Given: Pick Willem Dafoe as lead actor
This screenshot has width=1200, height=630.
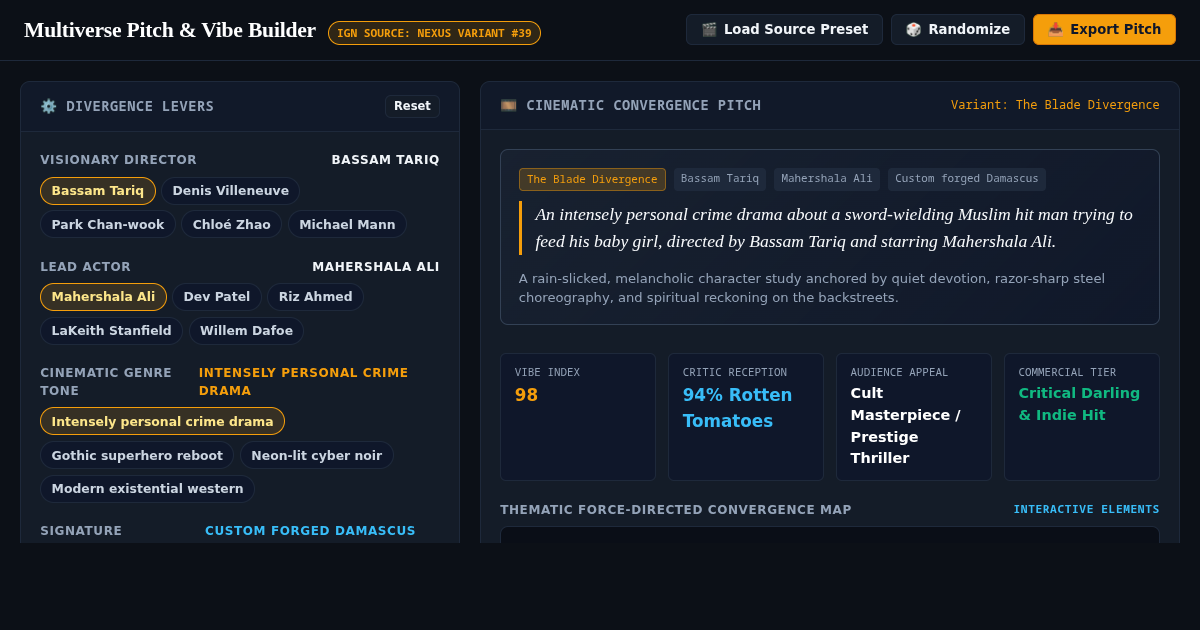Looking at the screenshot, I should (246, 330).
